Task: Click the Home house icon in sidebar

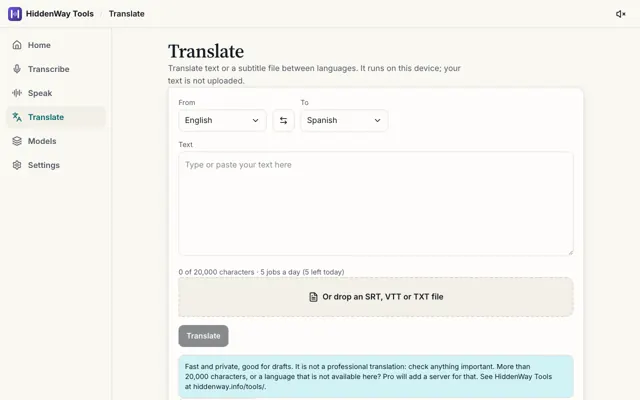Action: [x=17, y=45]
